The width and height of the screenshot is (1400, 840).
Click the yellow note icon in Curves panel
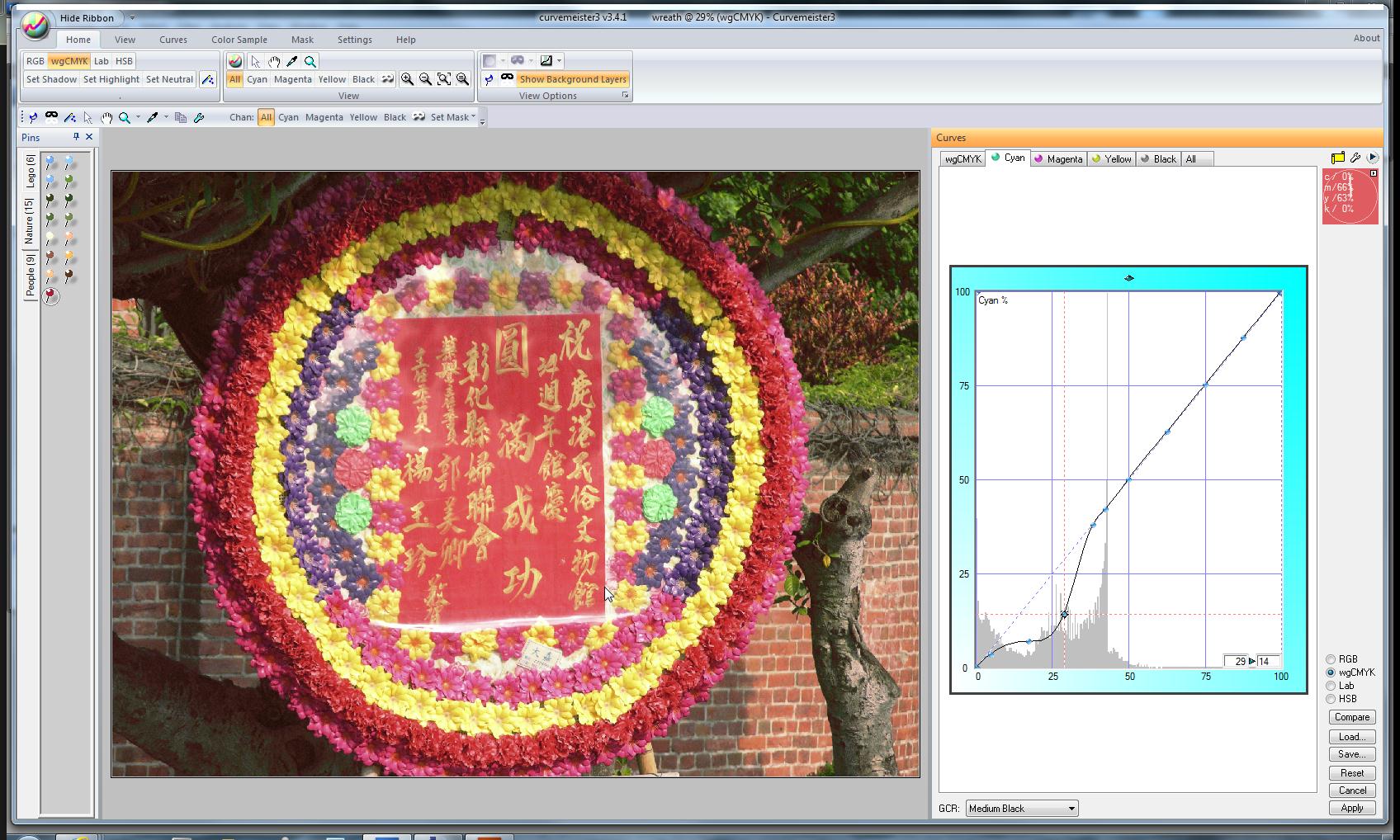1337,158
